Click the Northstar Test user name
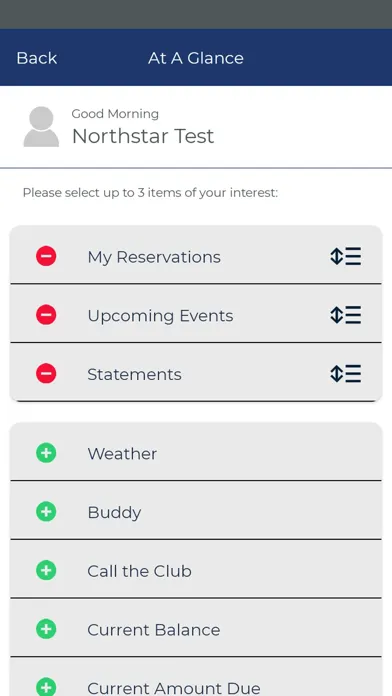Image resolution: width=392 pixels, height=696 pixels. click(143, 136)
